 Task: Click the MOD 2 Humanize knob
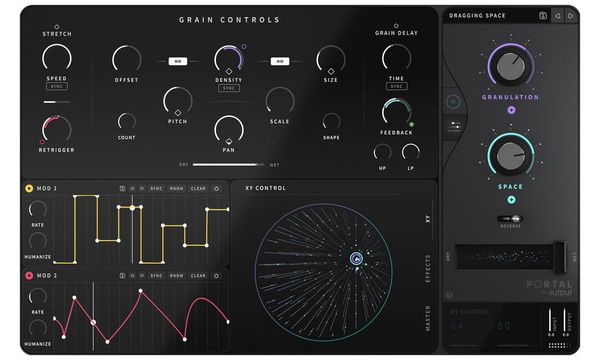pos(38,329)
